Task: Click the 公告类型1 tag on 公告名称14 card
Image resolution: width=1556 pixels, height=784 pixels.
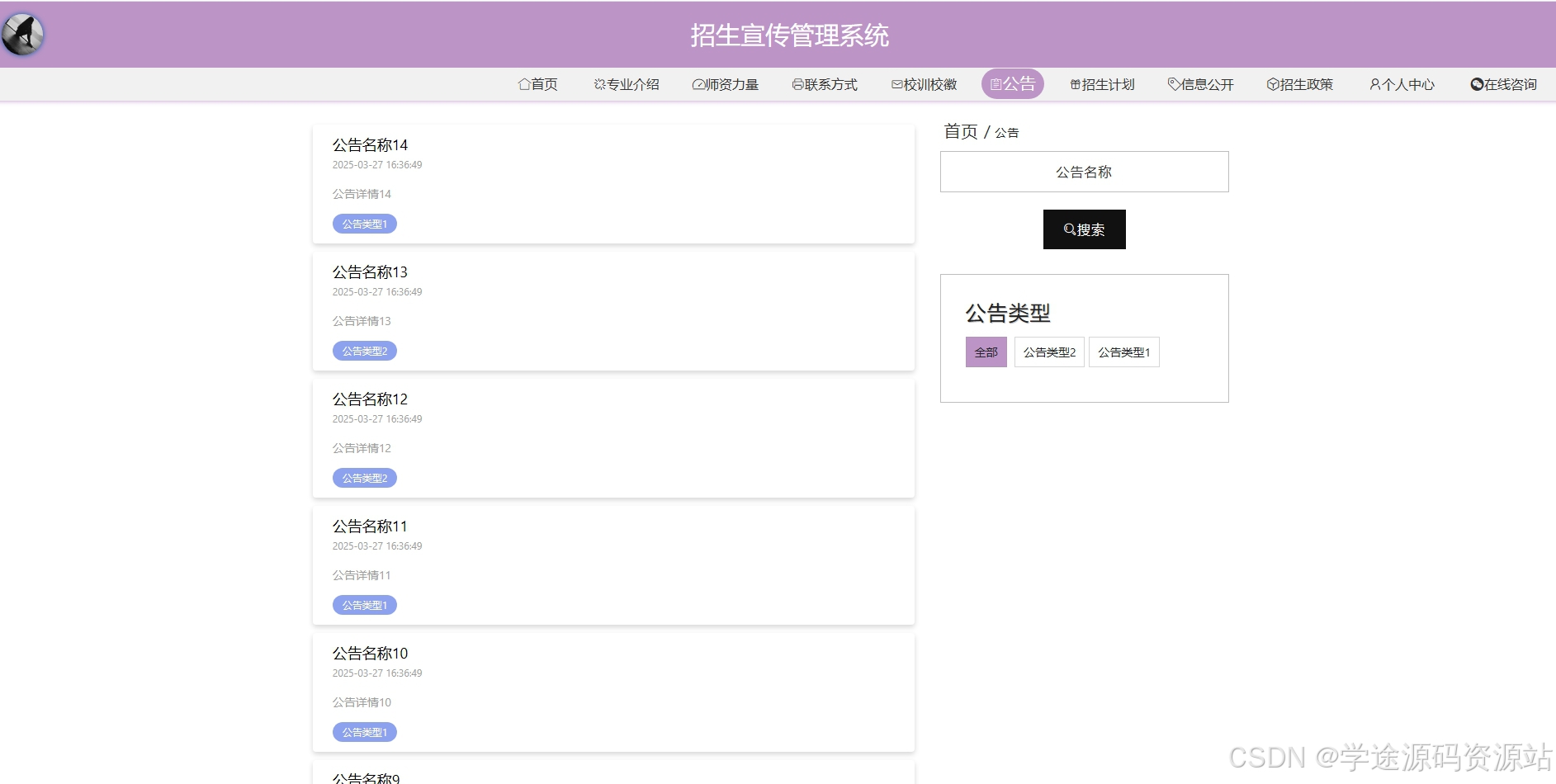Action: [365, 224]
